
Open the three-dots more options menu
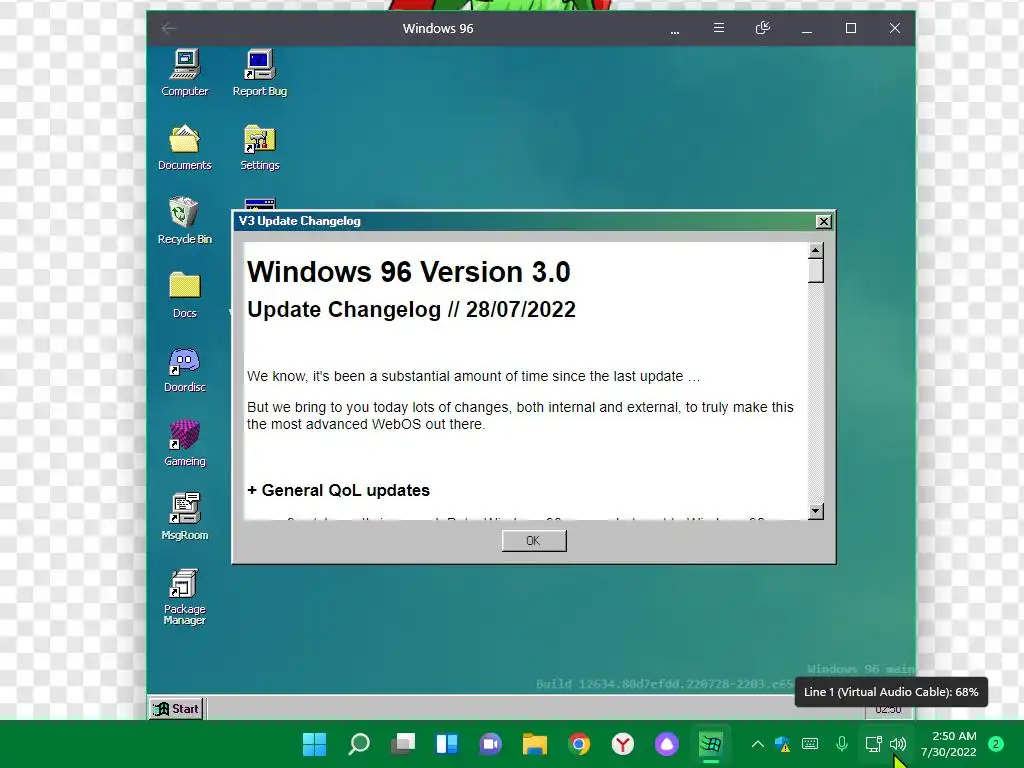pos(675,29)
